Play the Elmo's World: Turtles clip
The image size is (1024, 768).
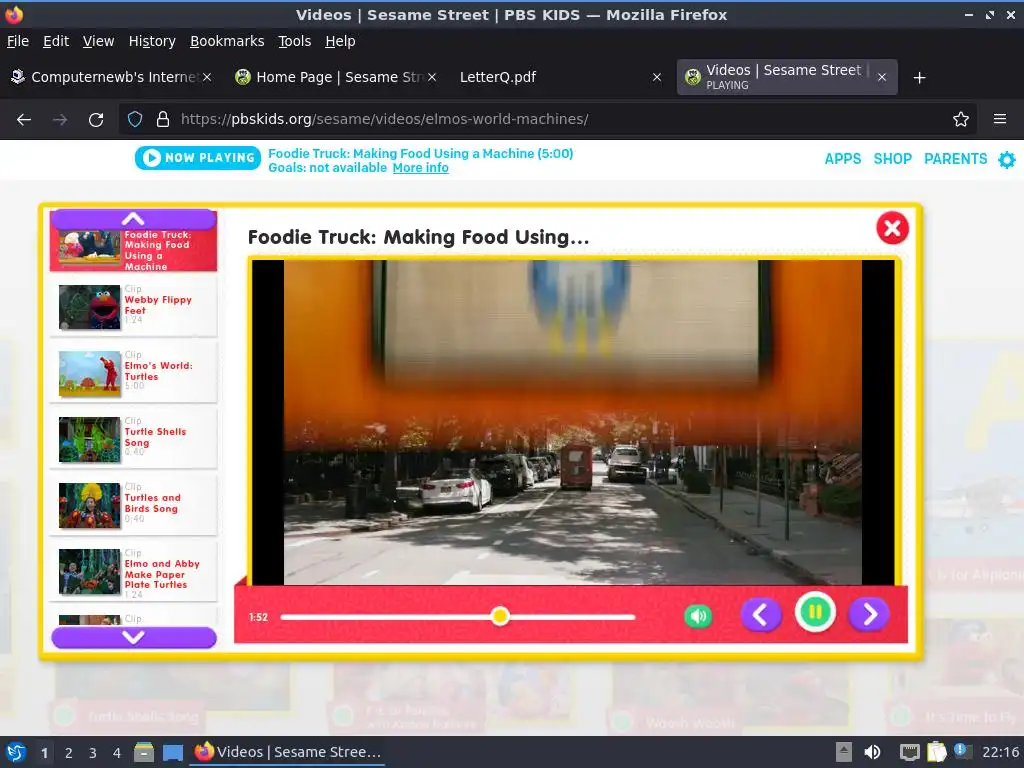(133, 372)
